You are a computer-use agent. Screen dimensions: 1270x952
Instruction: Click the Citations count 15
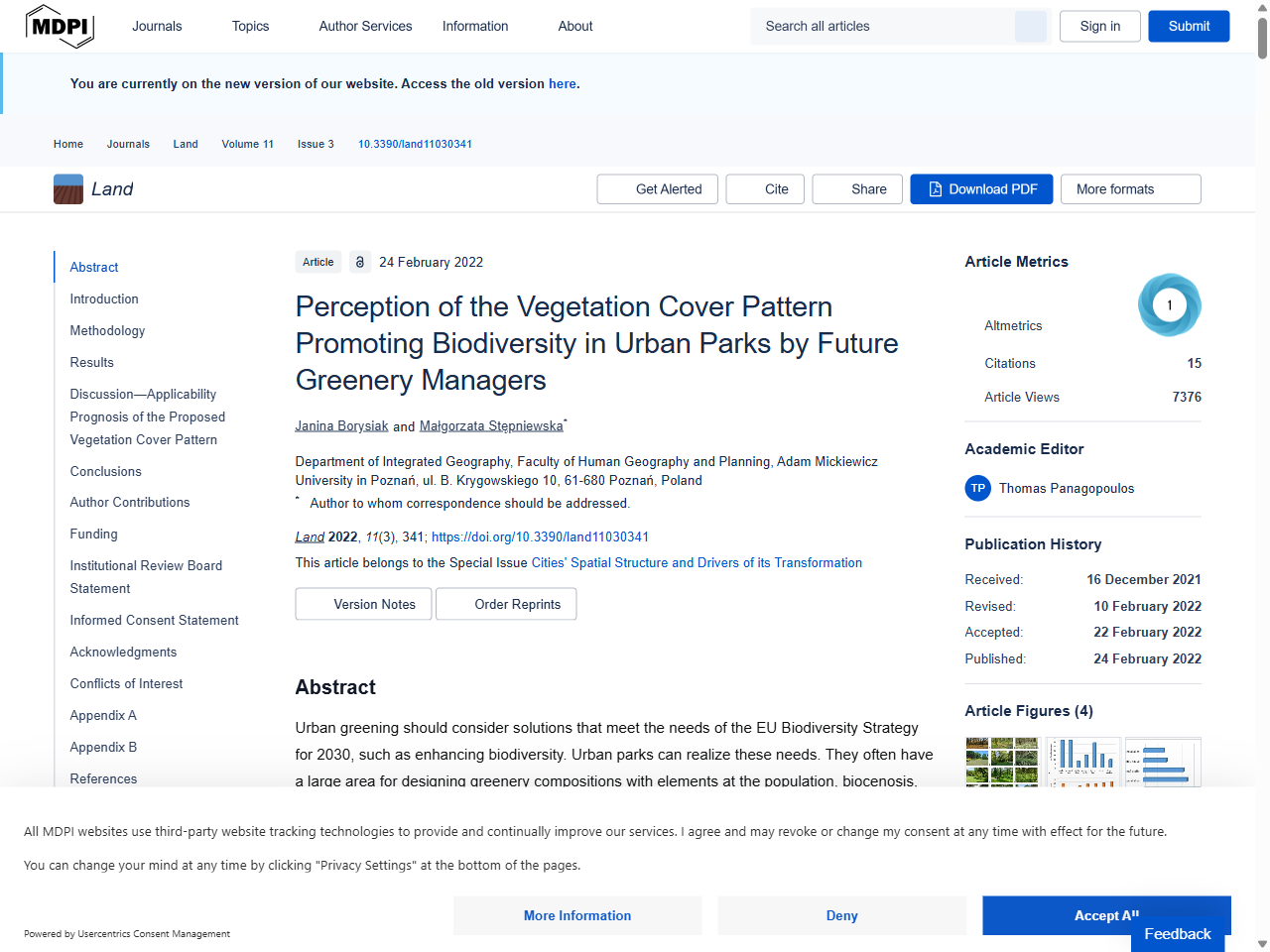tap(1195, 363)
